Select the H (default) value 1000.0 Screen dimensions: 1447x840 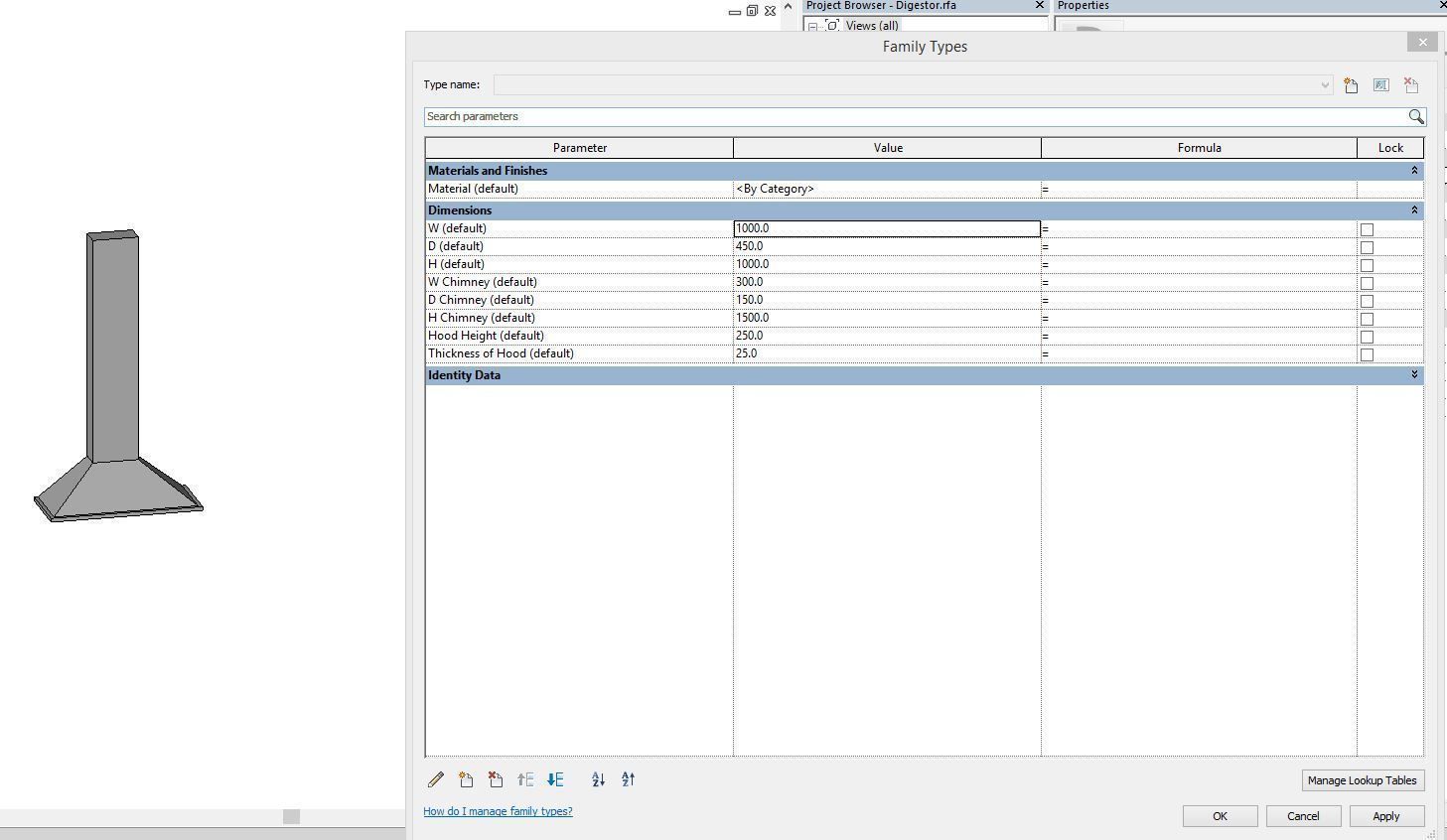coord(887,264)
